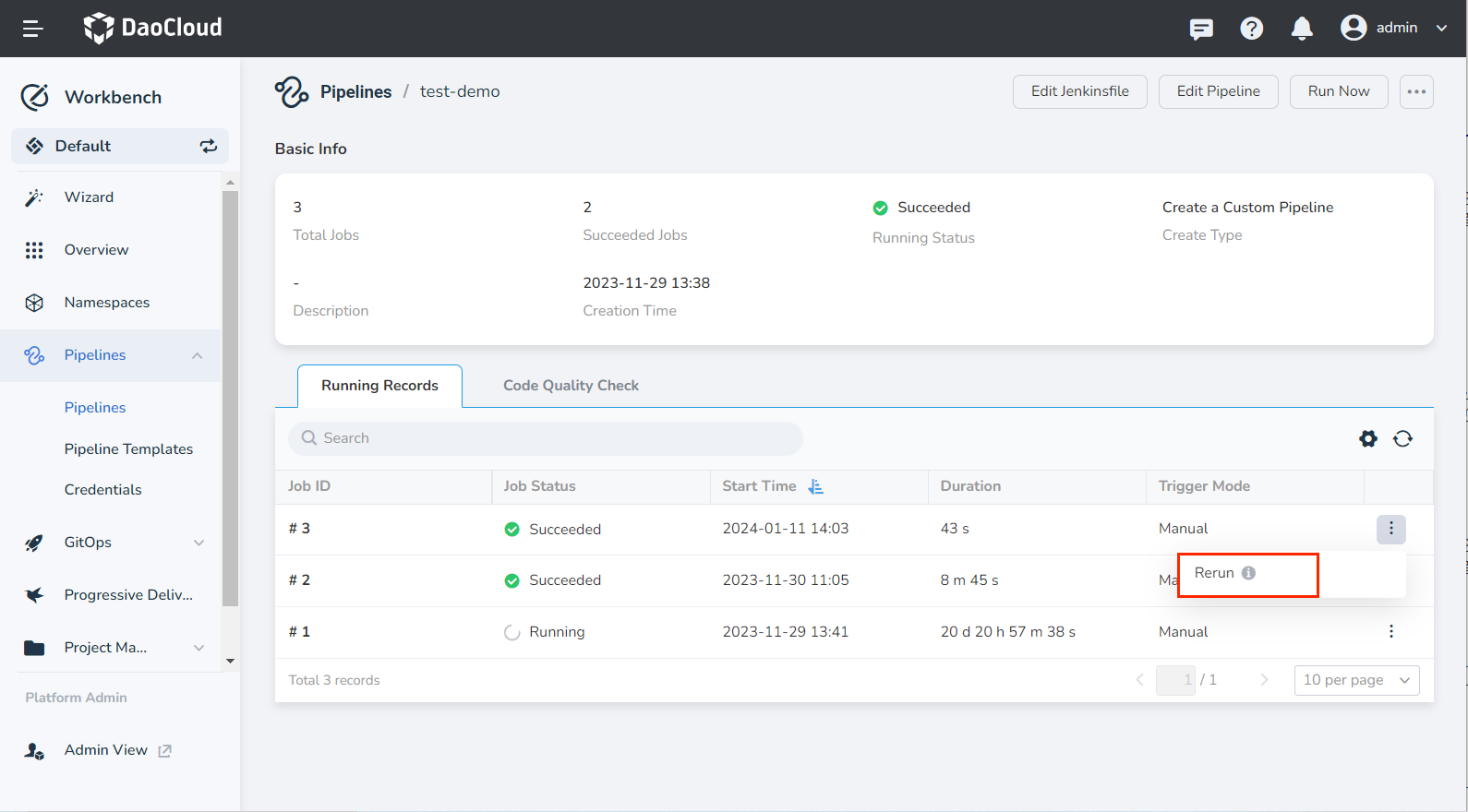Open the help question mark icon
The image size is (1468, 812).
click(x=1251, y=29)
